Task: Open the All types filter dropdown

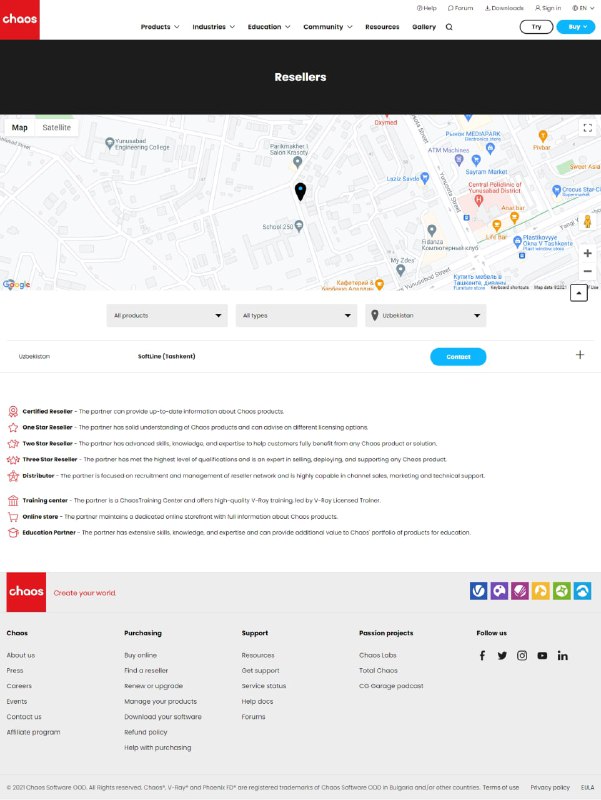Action: pos(296,315)
